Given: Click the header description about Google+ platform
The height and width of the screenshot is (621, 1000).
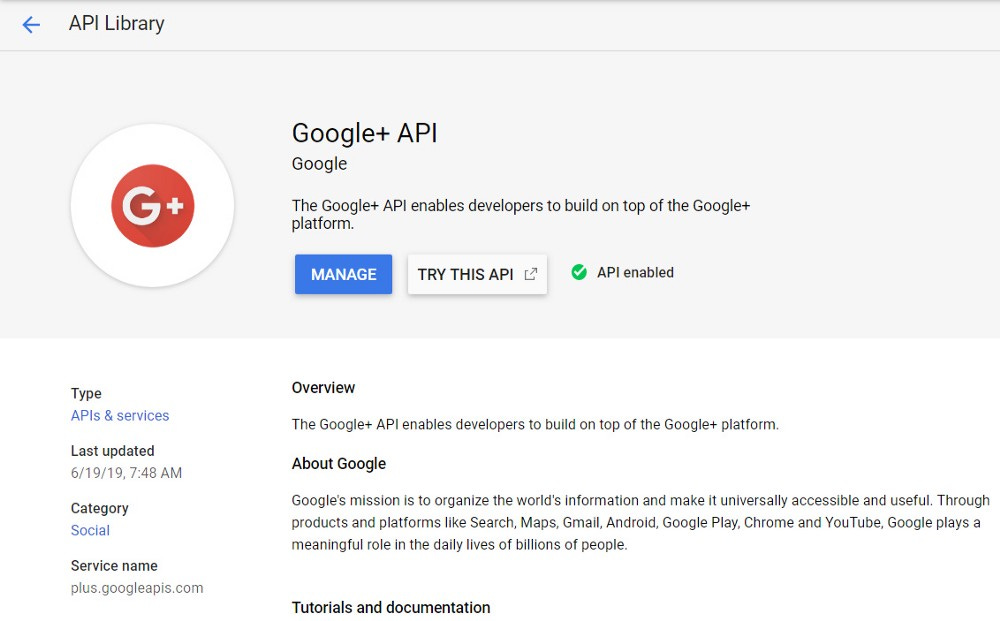Looking at the screenshot, I should point(521,214).
